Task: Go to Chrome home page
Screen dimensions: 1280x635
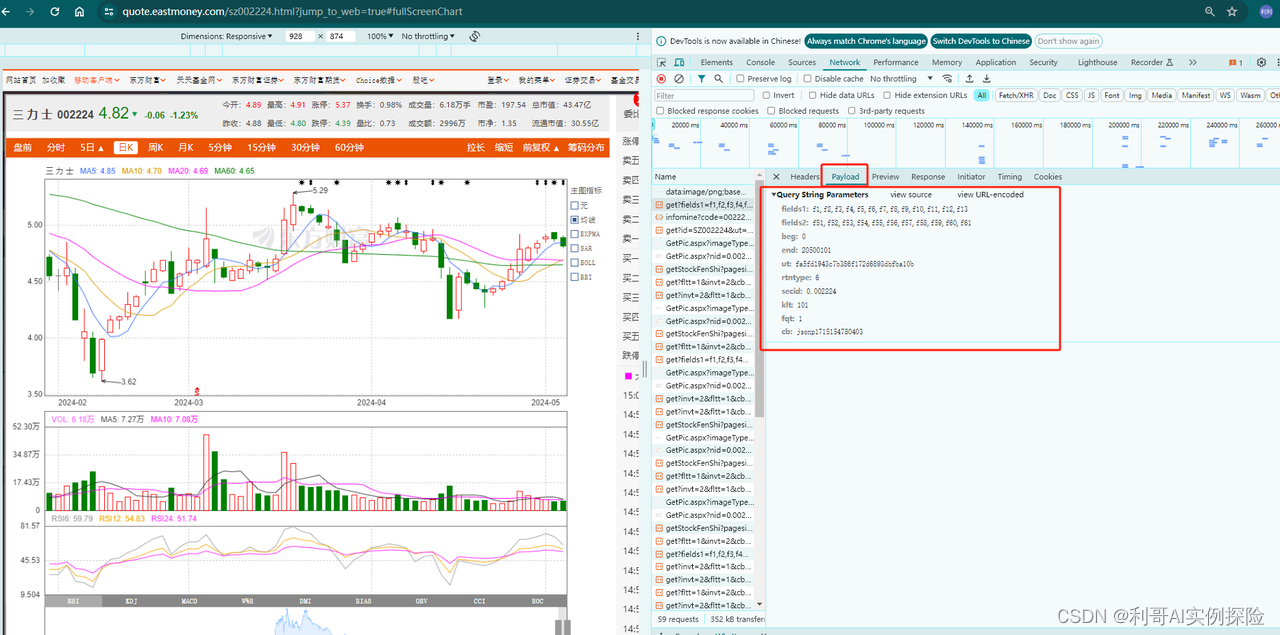Action: coord(80,12)
